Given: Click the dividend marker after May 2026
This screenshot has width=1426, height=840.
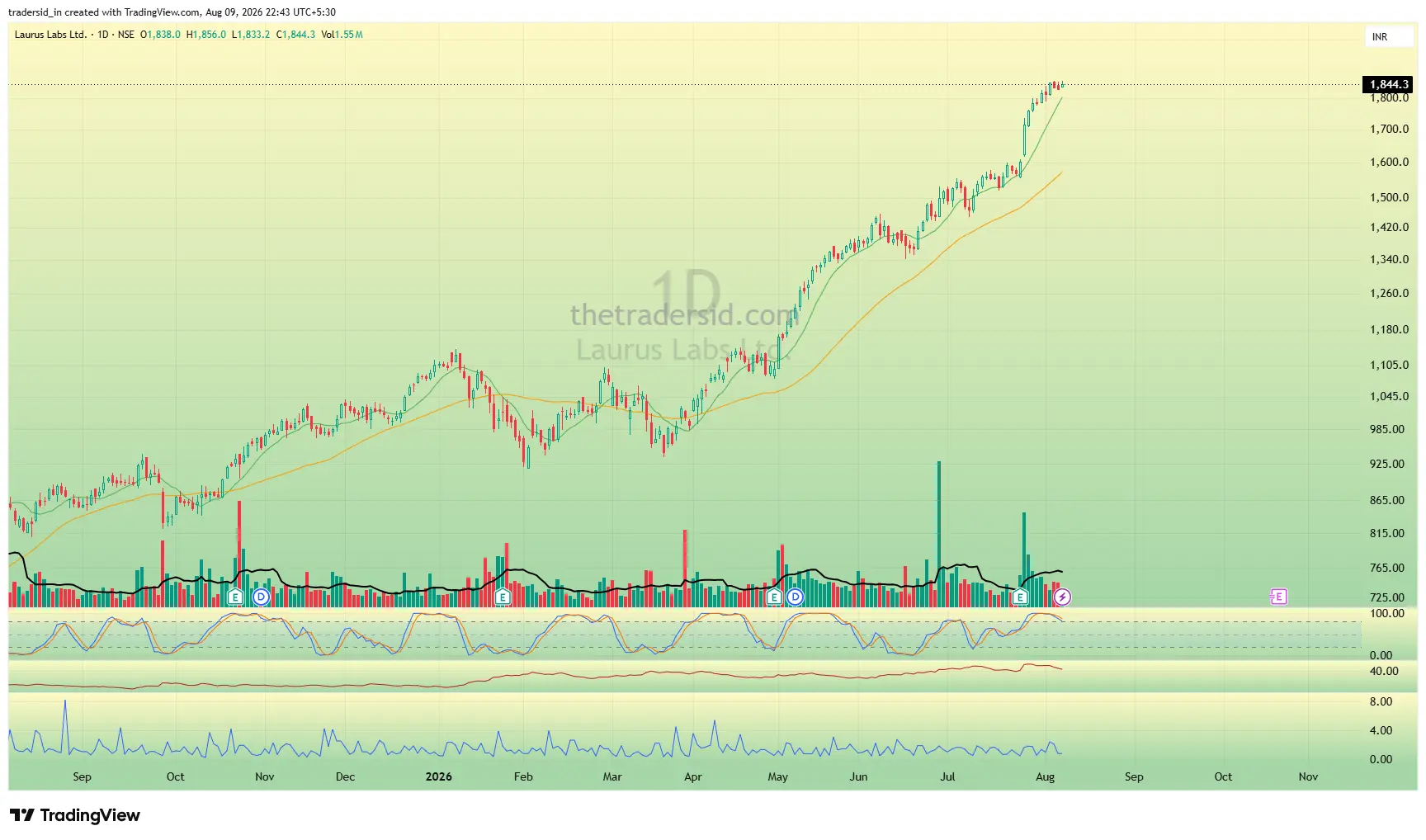Looking at the screenshot, I should tap(795, 597).
